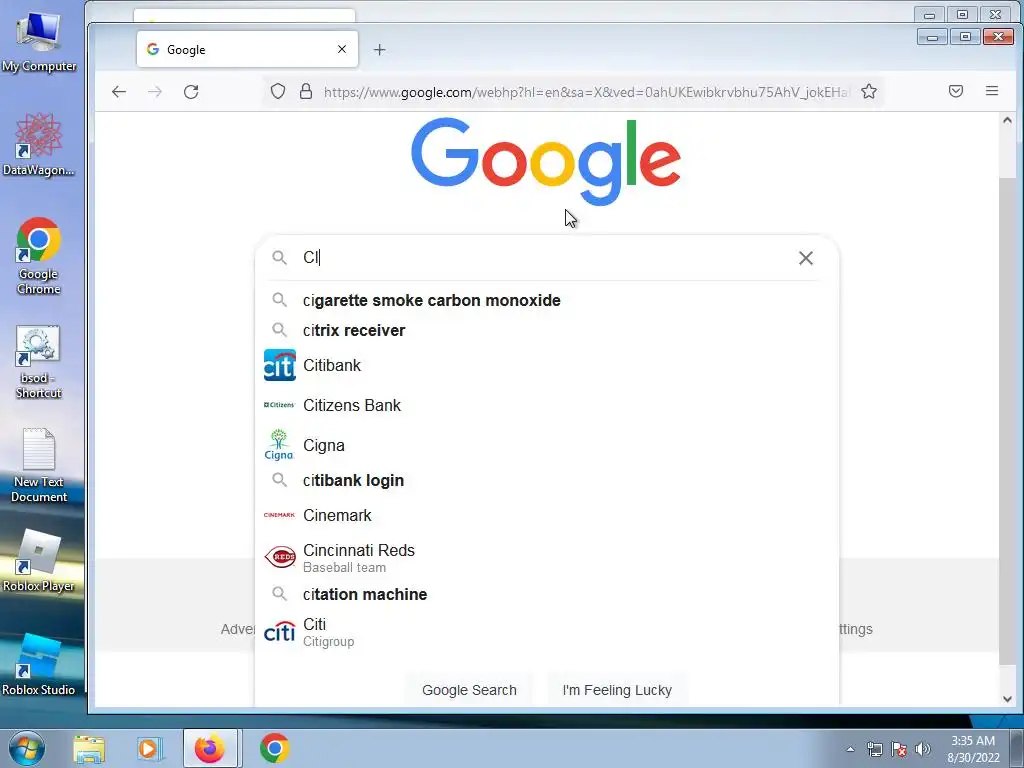Bookmark the page with the star icon

click(x=869, y=91)
